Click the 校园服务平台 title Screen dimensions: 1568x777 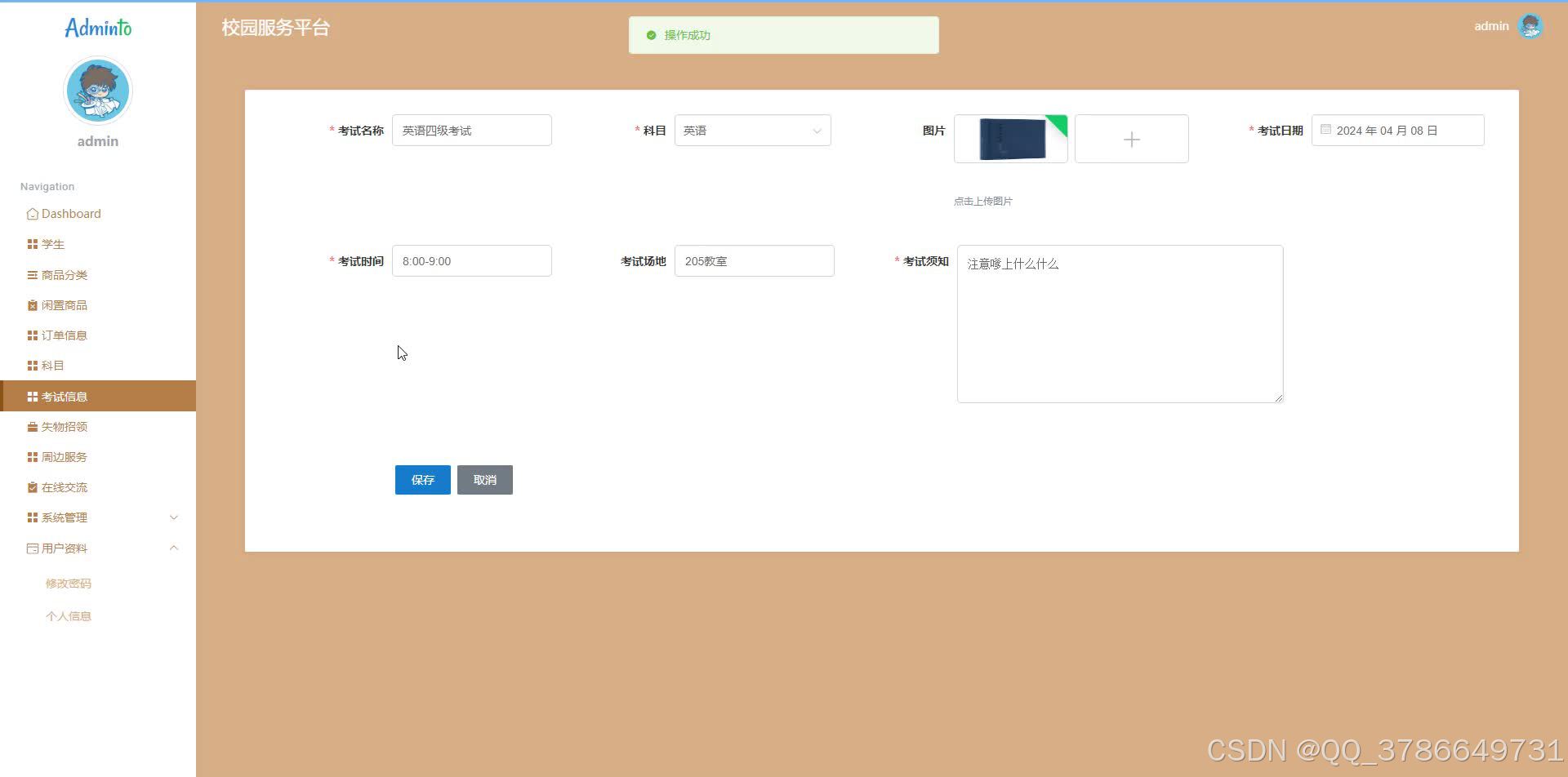click(276, 28)
